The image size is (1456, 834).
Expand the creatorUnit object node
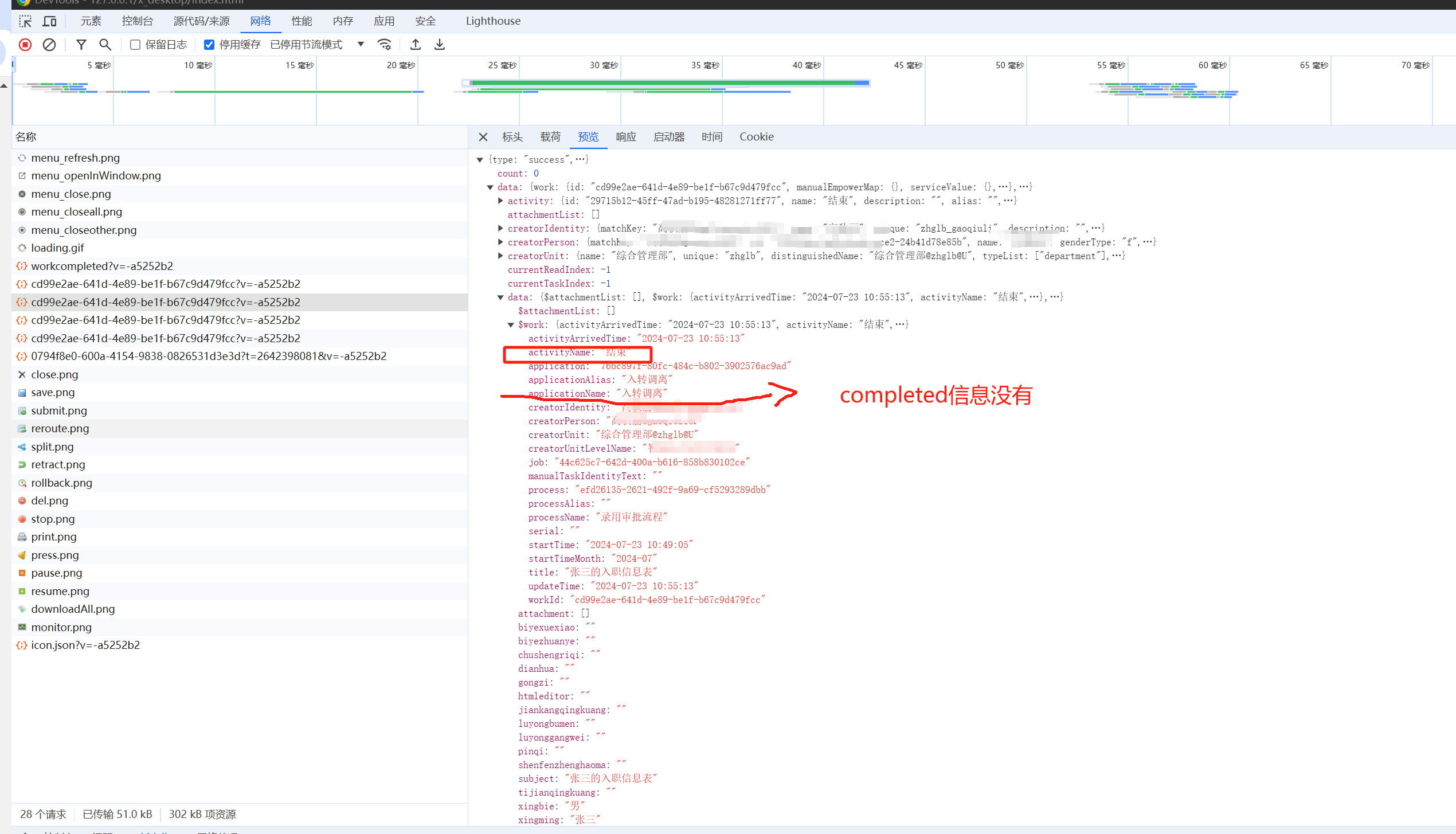(500, 256)
